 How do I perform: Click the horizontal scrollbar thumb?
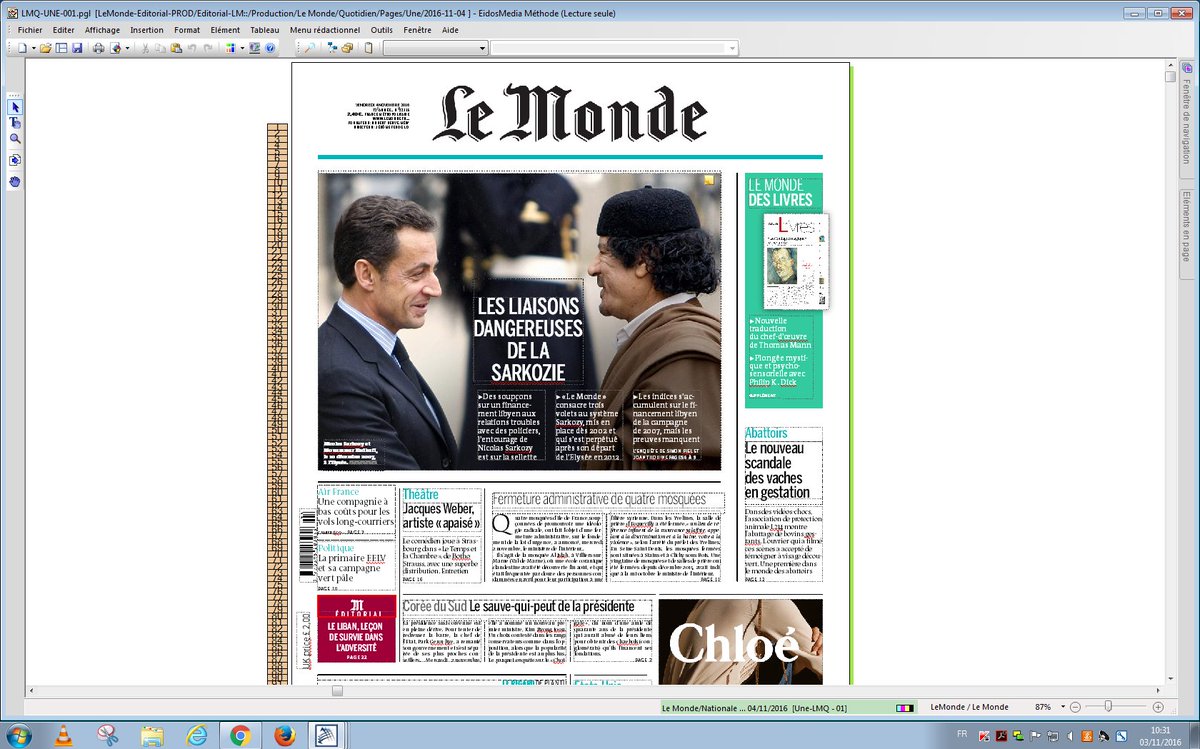click(337, 690)
